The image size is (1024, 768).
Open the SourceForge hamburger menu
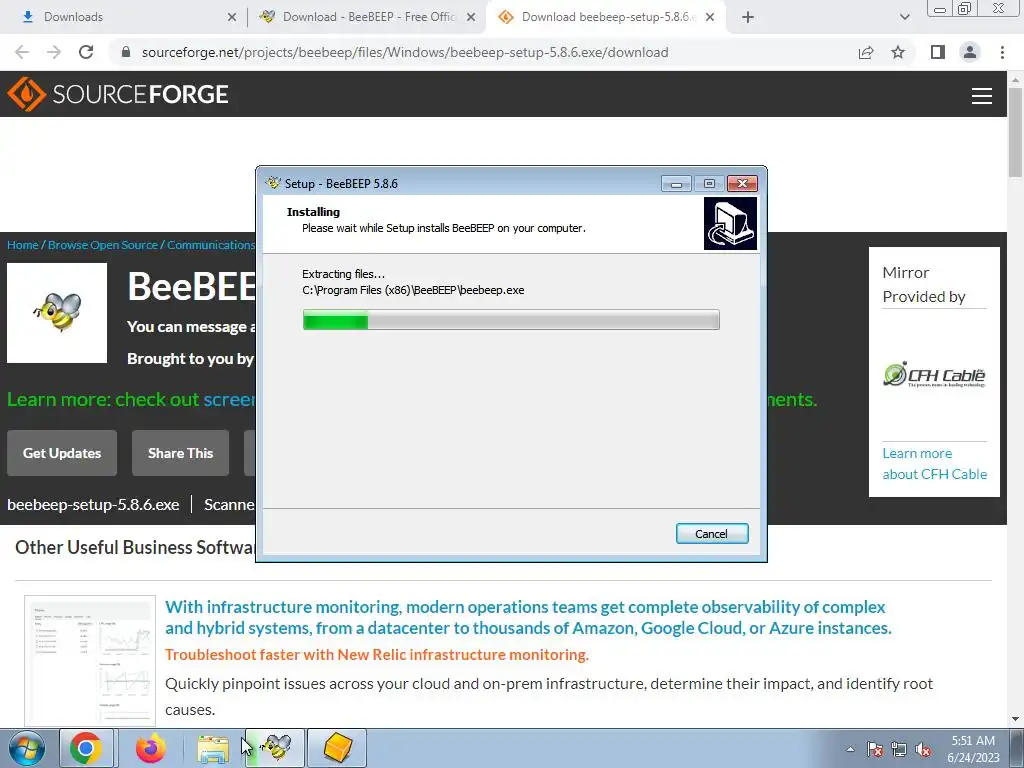coord(982,96)
